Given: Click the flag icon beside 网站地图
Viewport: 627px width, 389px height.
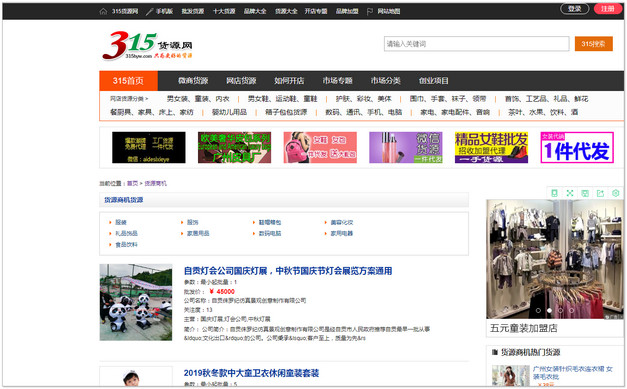Looking at the screenshot, I should 370,11.
